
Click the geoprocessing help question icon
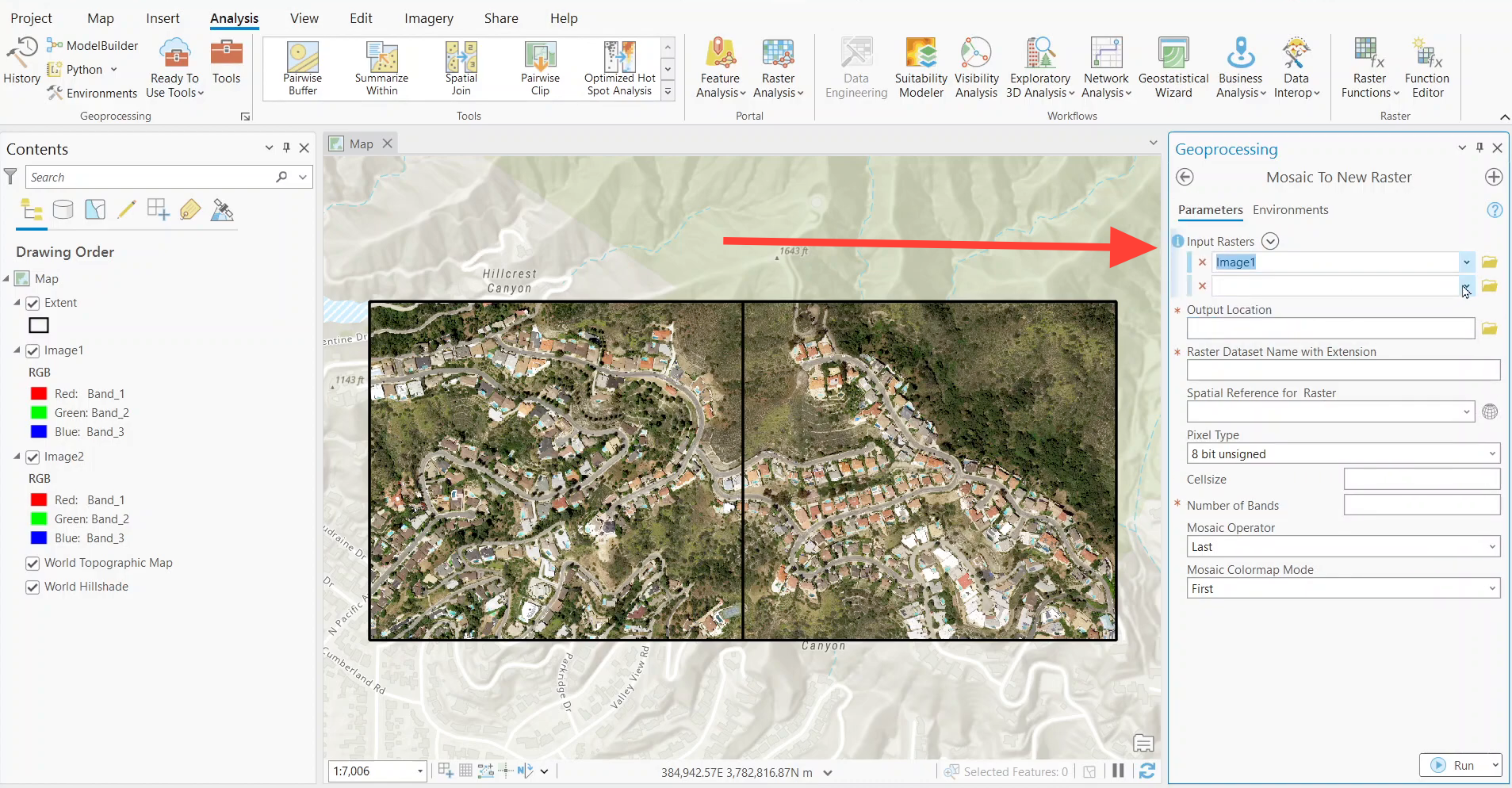pyautogui.click(x=1495, y=210)
